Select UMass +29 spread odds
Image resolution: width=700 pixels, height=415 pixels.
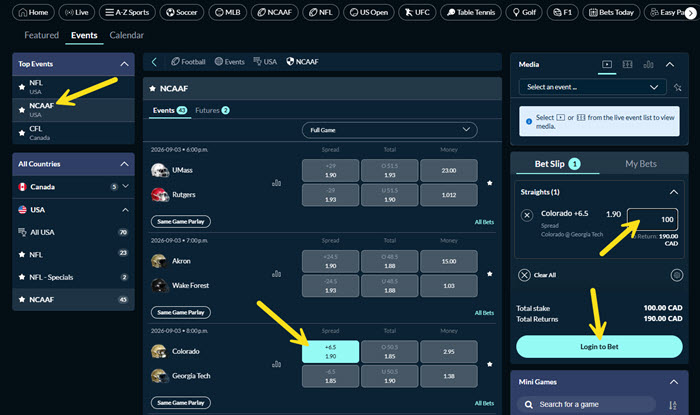point(330,170)
